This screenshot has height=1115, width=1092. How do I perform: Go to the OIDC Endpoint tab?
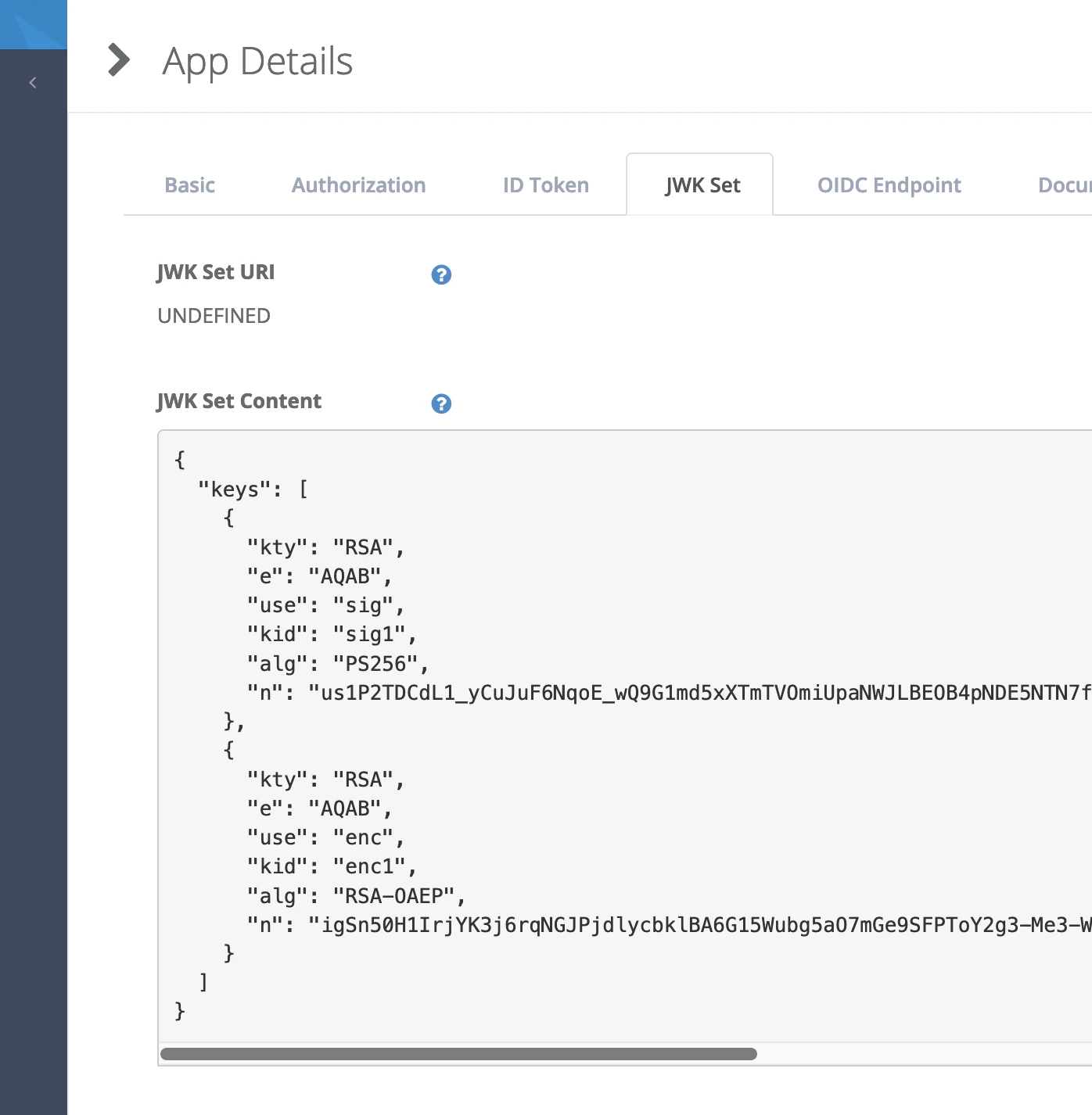tap(889, 185)
